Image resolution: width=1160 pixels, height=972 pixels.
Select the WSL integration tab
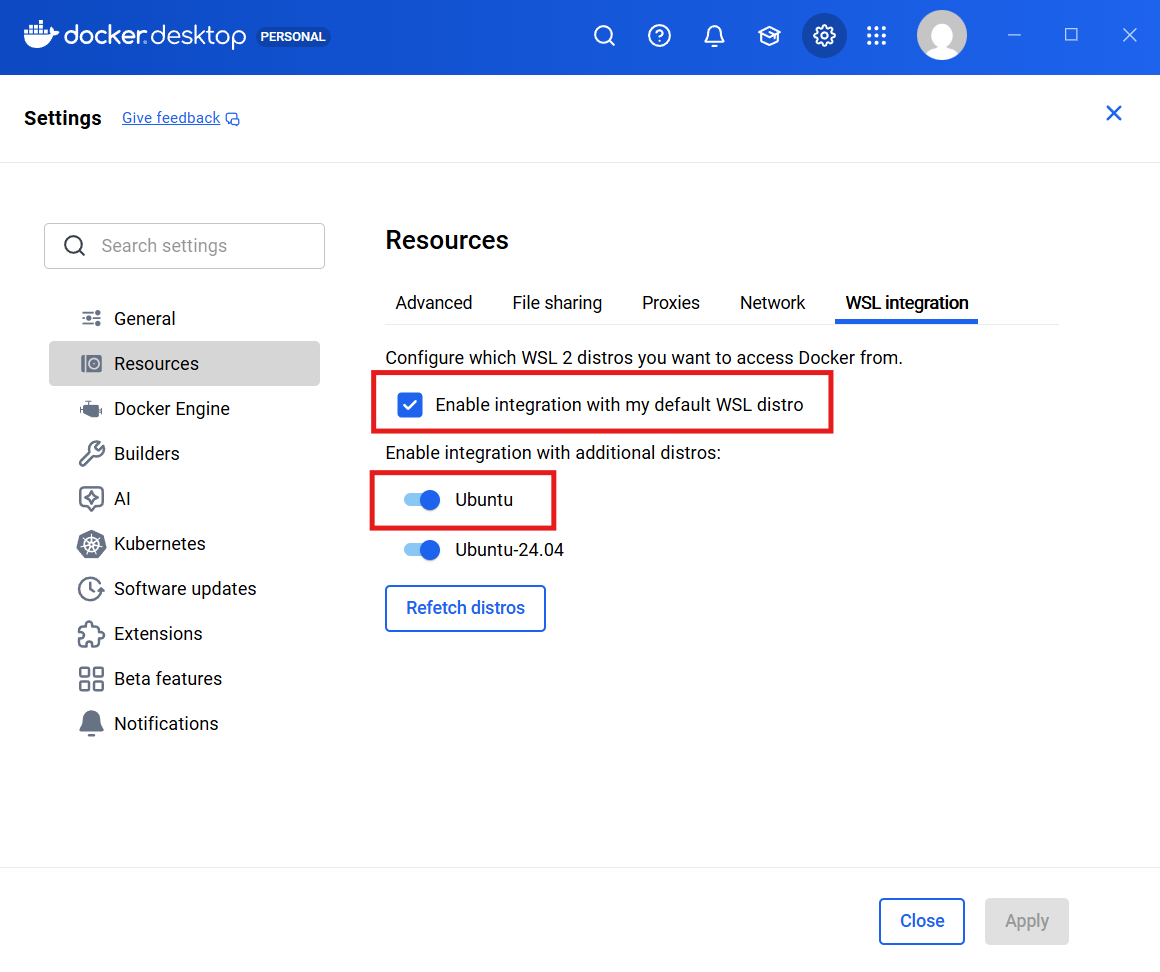click(906, 303)
